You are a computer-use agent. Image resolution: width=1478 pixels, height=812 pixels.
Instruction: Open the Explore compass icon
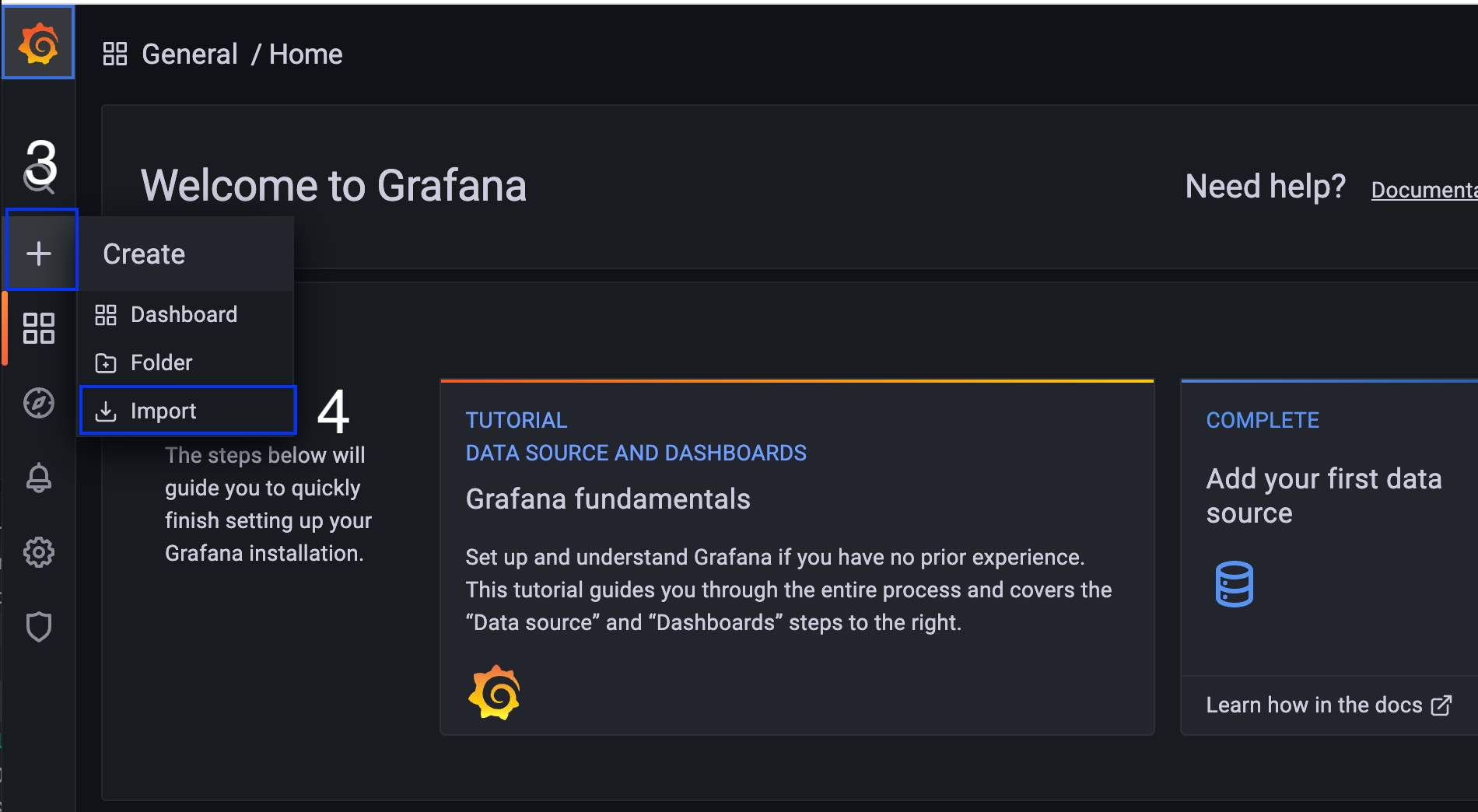(x=39, y=403)
